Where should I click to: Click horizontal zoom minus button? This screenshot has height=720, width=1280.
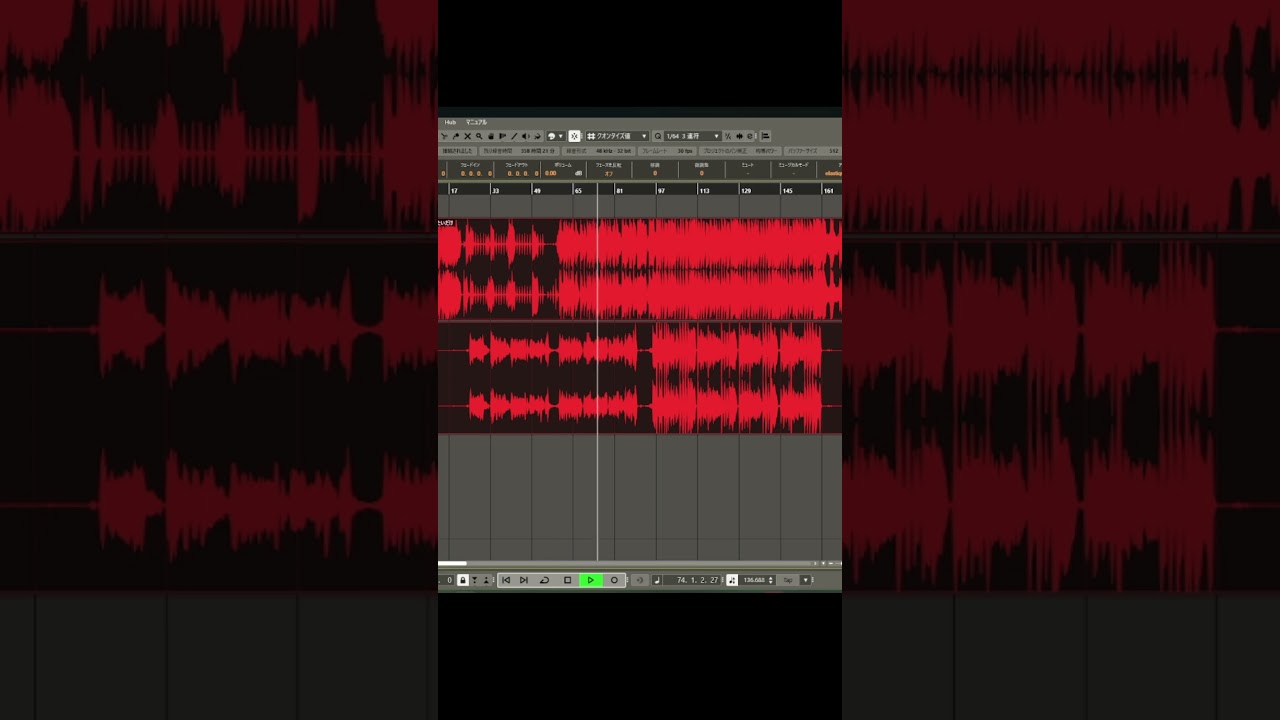tap(831, 563)
